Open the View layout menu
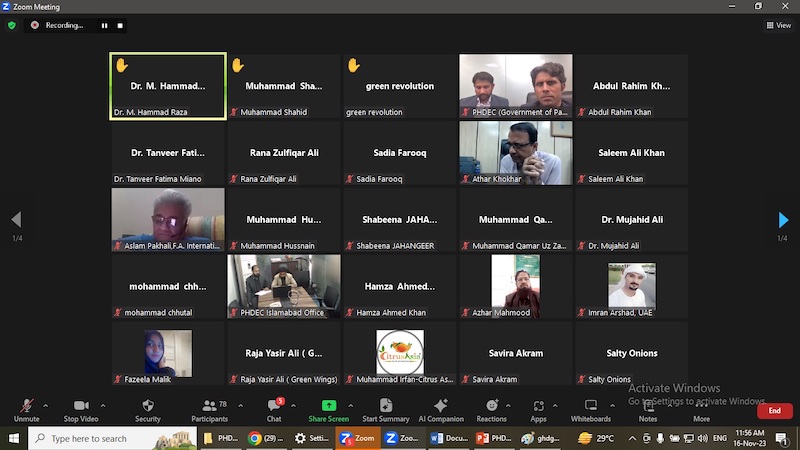The width and height of the screenshot is (800, 450). (777, 25)
